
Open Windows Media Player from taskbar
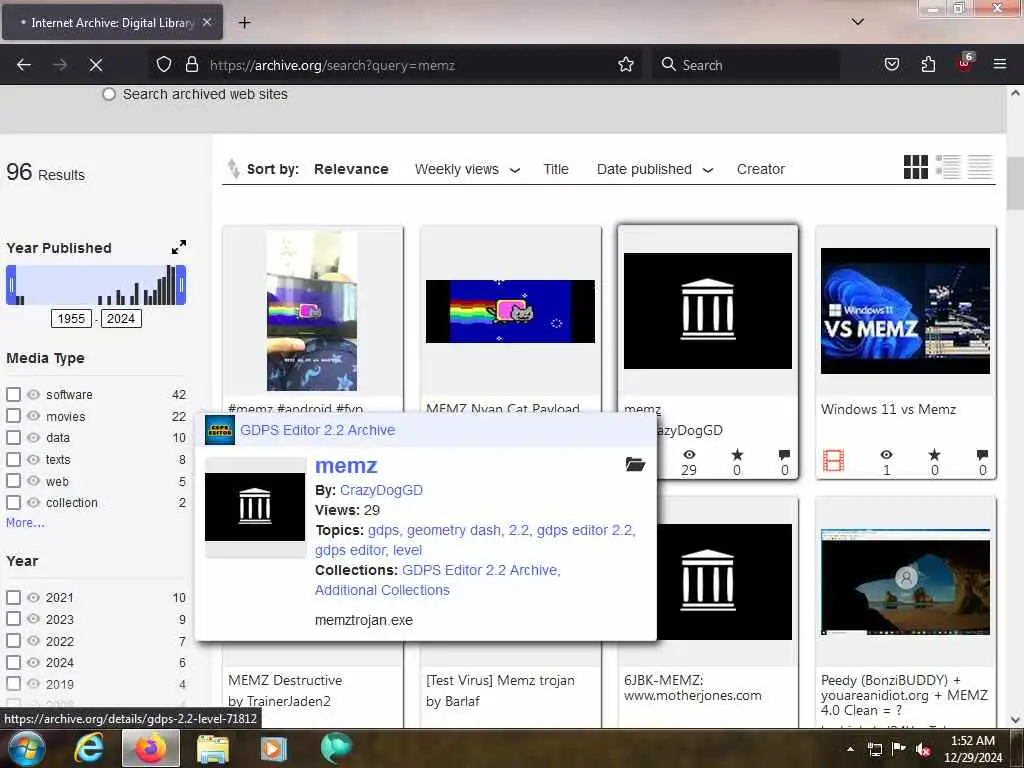point(274,749)
